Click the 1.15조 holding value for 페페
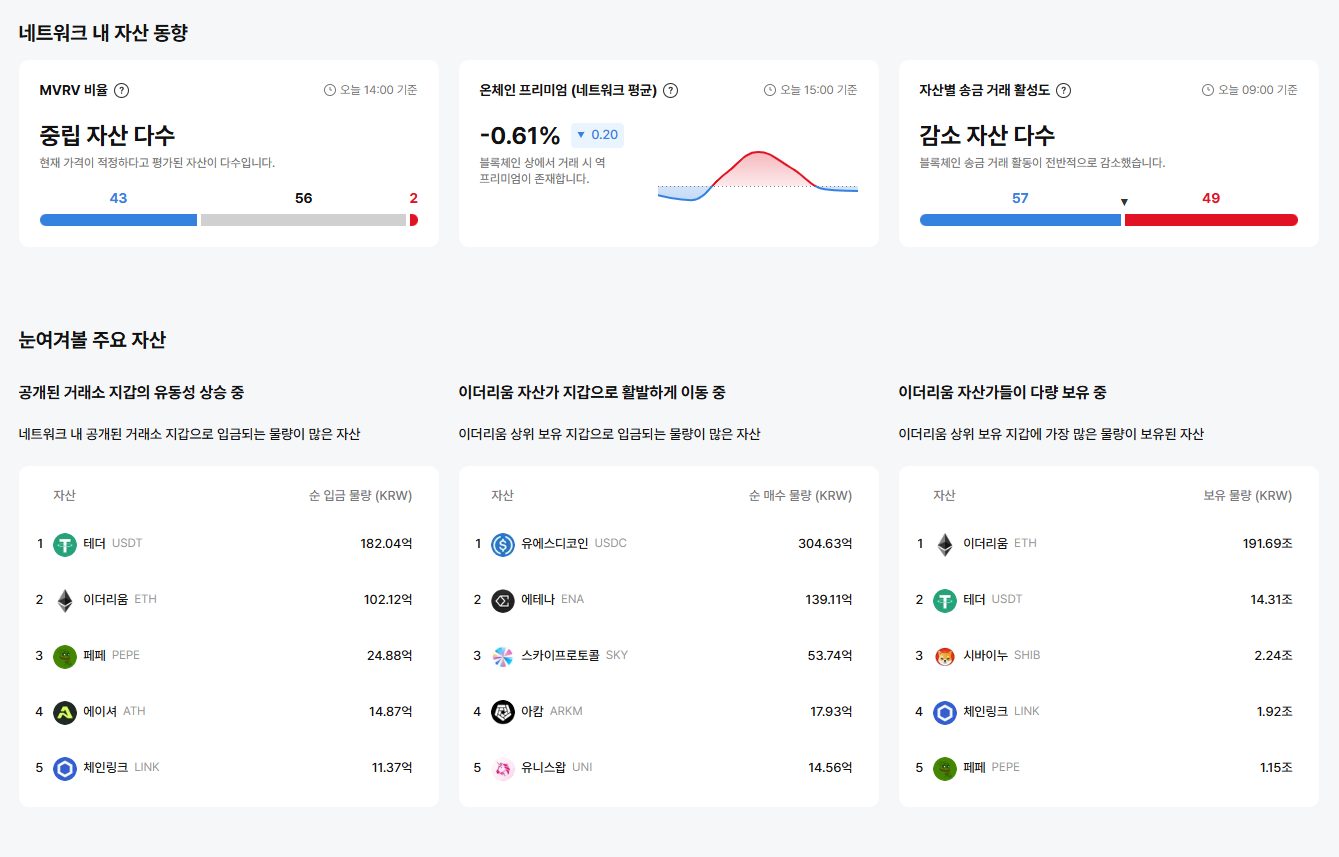1339x857 pixels. (1276, 768)
